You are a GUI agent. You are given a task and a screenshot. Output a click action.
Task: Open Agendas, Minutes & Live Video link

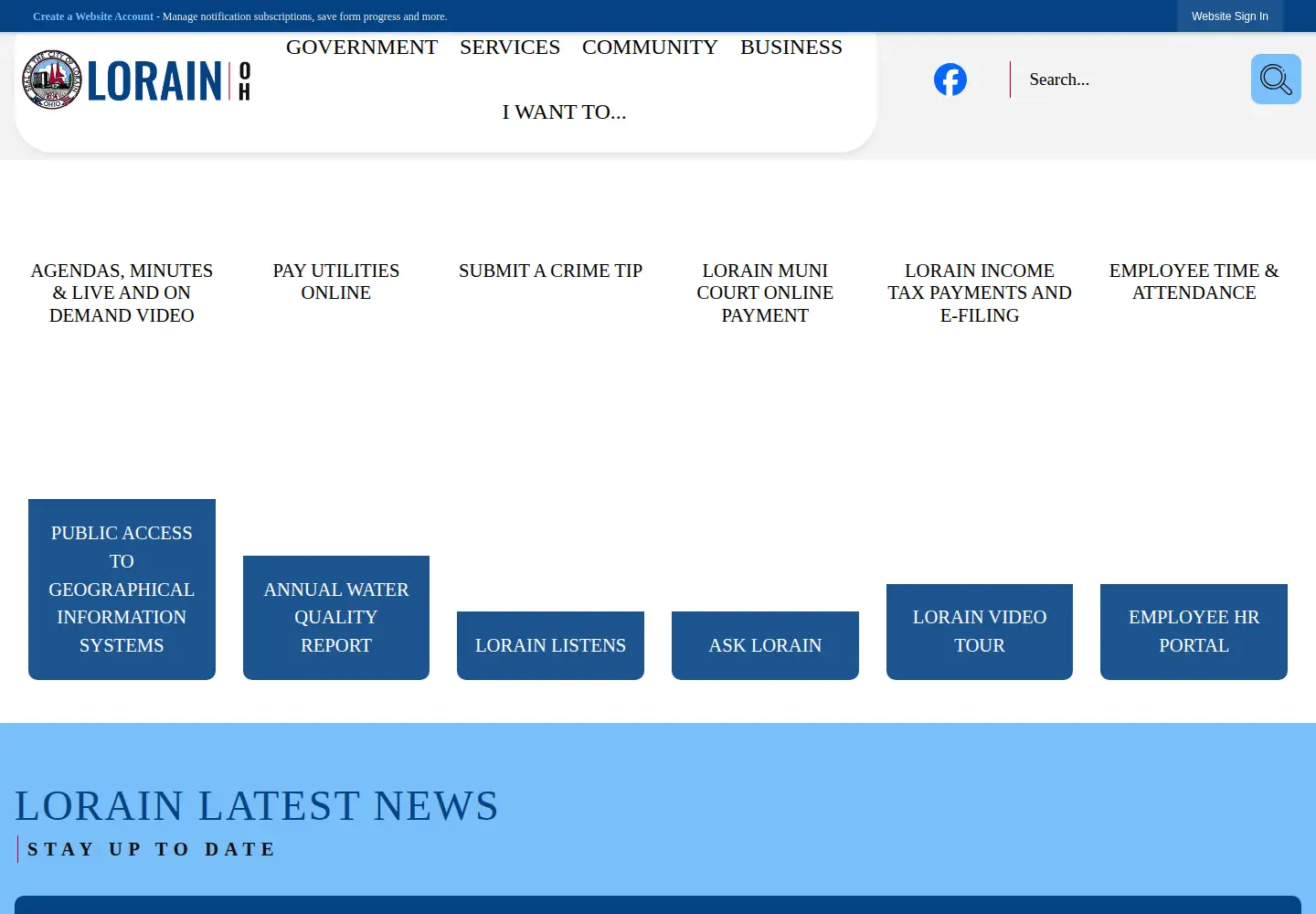click(x=122, y=292)
